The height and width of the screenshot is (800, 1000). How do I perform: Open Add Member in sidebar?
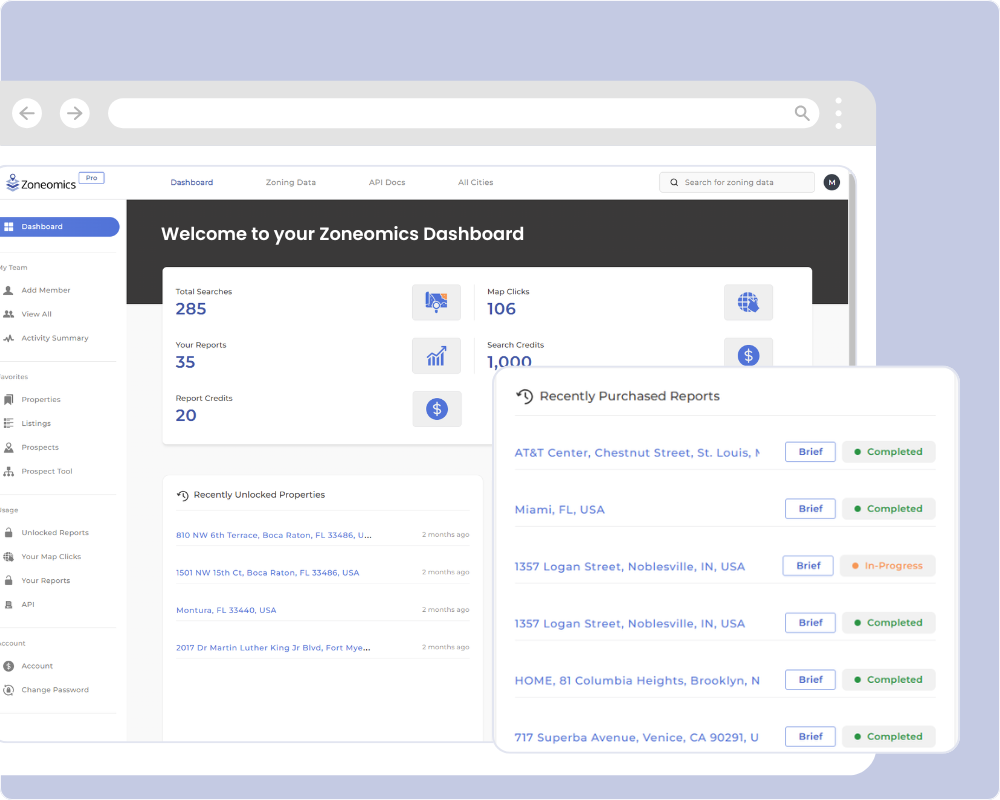(45, 290)
